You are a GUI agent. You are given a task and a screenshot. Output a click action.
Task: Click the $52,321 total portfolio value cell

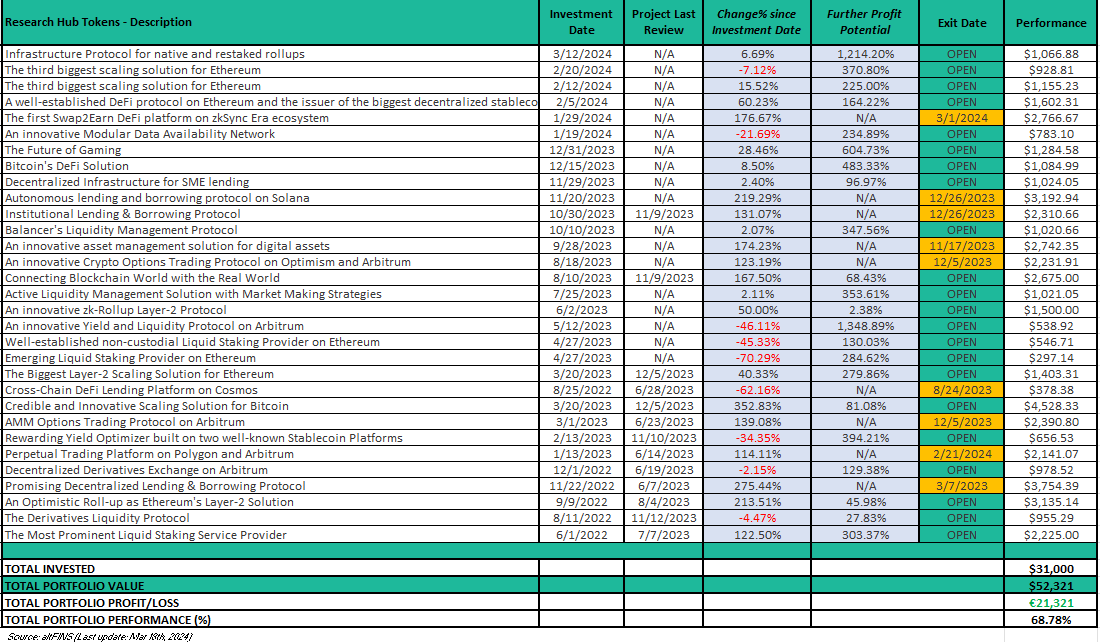coord(1050,586)
